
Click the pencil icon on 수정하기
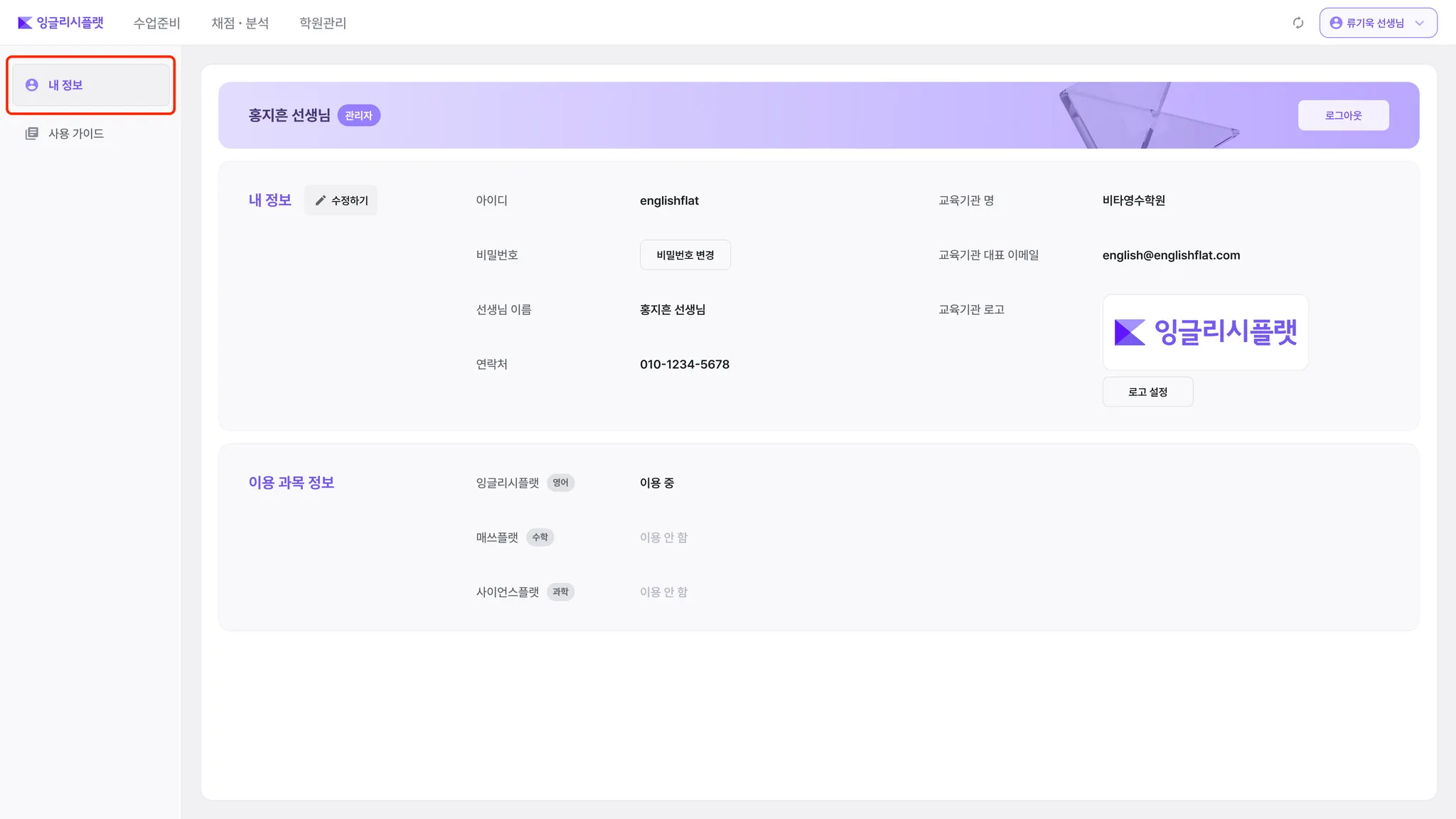[x=321, y=200]
